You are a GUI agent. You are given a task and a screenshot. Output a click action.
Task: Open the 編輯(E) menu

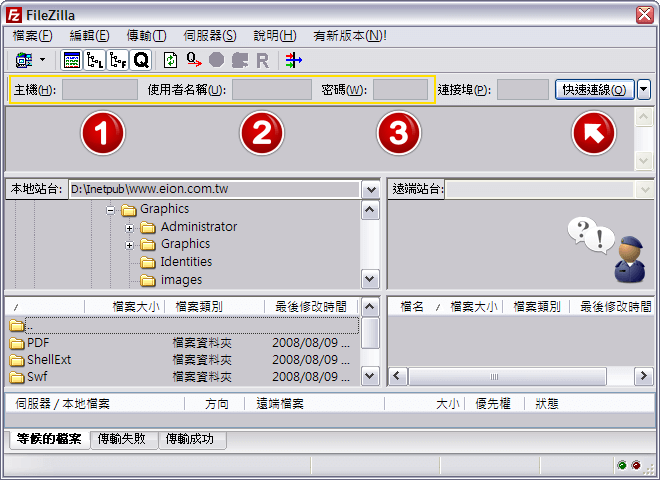coord(89,36)
